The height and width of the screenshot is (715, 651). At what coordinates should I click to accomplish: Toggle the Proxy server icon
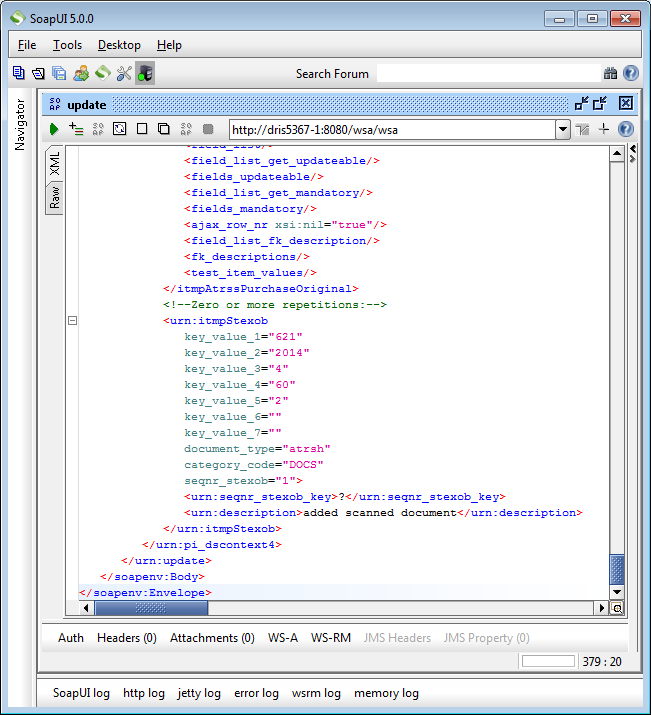coord(145,73)
